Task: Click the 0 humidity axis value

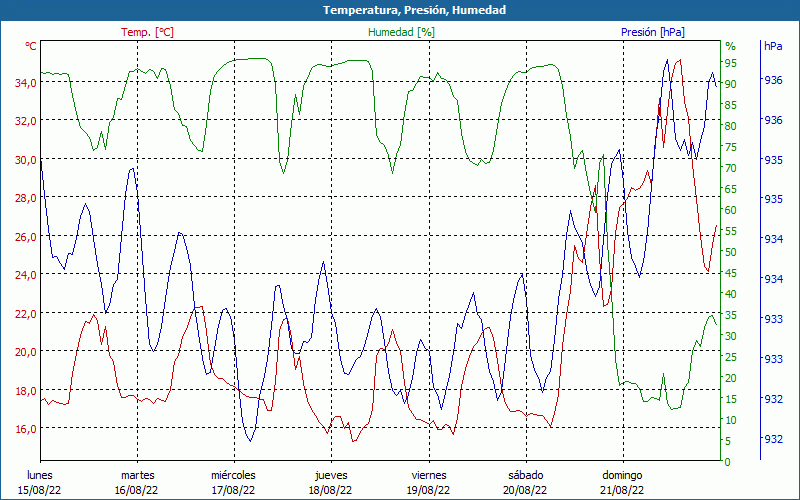Action: [728, 462]
